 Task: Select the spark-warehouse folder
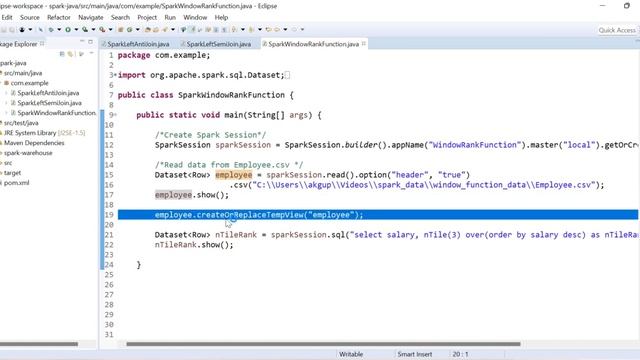pyautogui.click(x=28, y=153)
